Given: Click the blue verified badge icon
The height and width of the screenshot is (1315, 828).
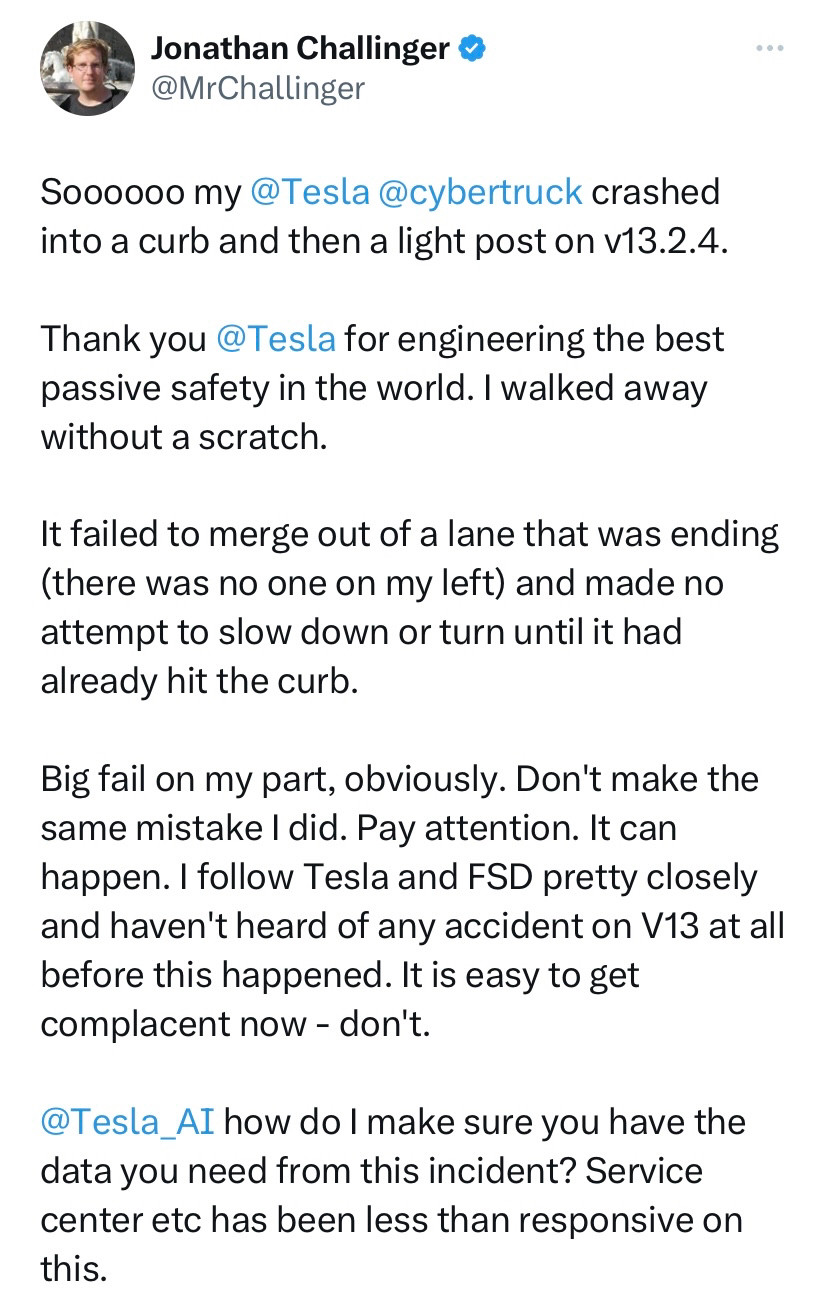Looking at the screenshot, I should pos(471,46).
